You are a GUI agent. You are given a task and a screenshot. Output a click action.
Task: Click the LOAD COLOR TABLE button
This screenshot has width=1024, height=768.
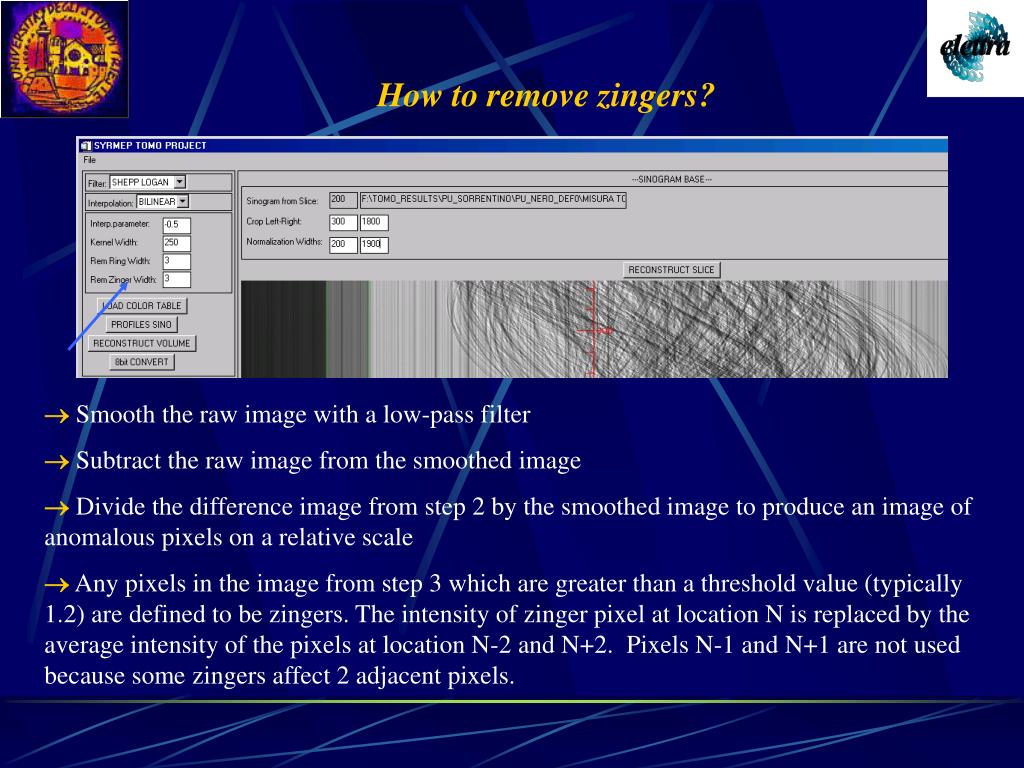(142, 306)
